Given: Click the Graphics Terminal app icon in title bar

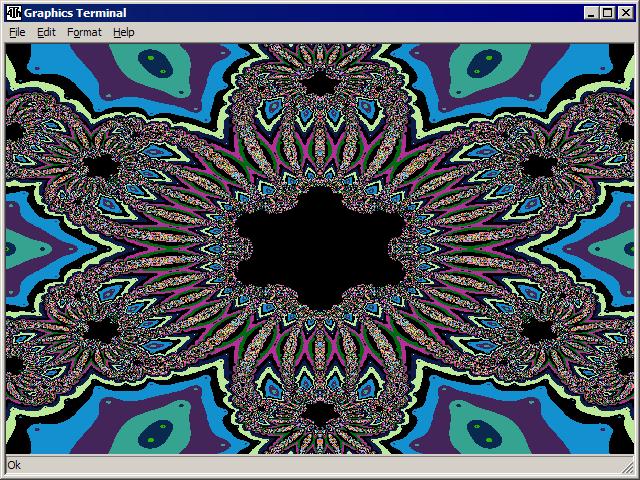Looking at the screenshot, I should tap(14, 13).
